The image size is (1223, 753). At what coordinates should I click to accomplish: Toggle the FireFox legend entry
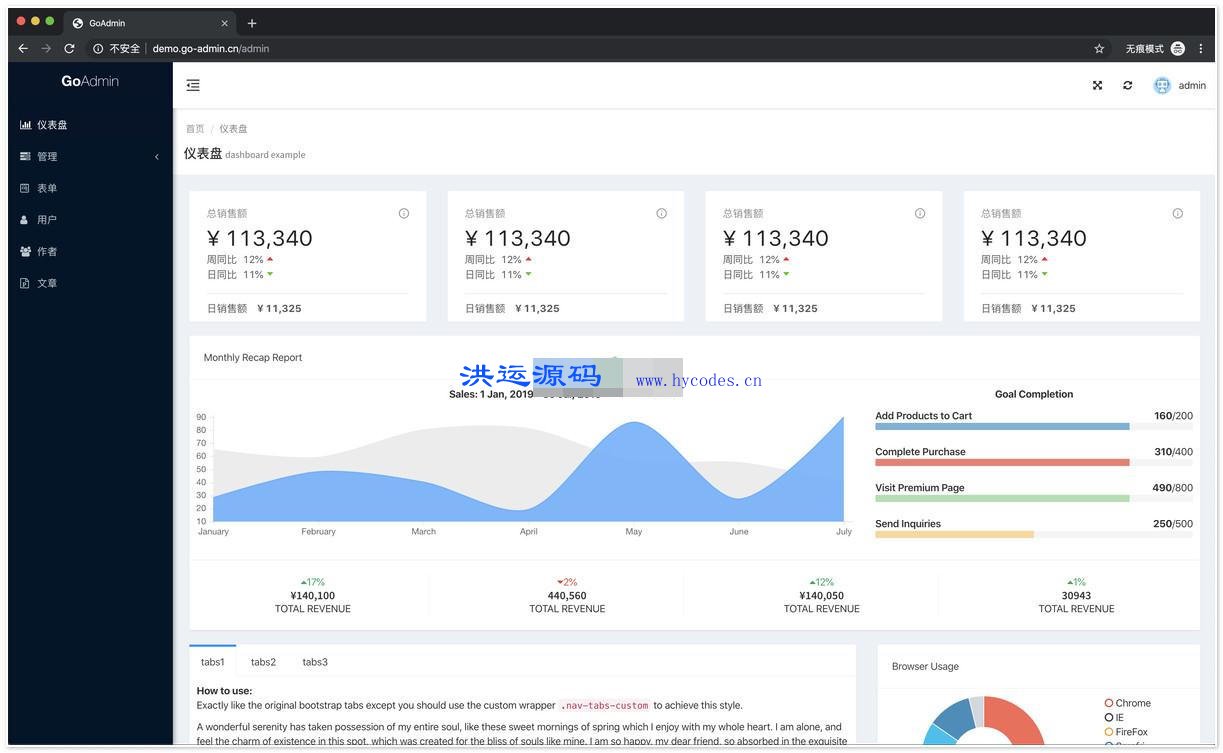(x=1126, y=732)
